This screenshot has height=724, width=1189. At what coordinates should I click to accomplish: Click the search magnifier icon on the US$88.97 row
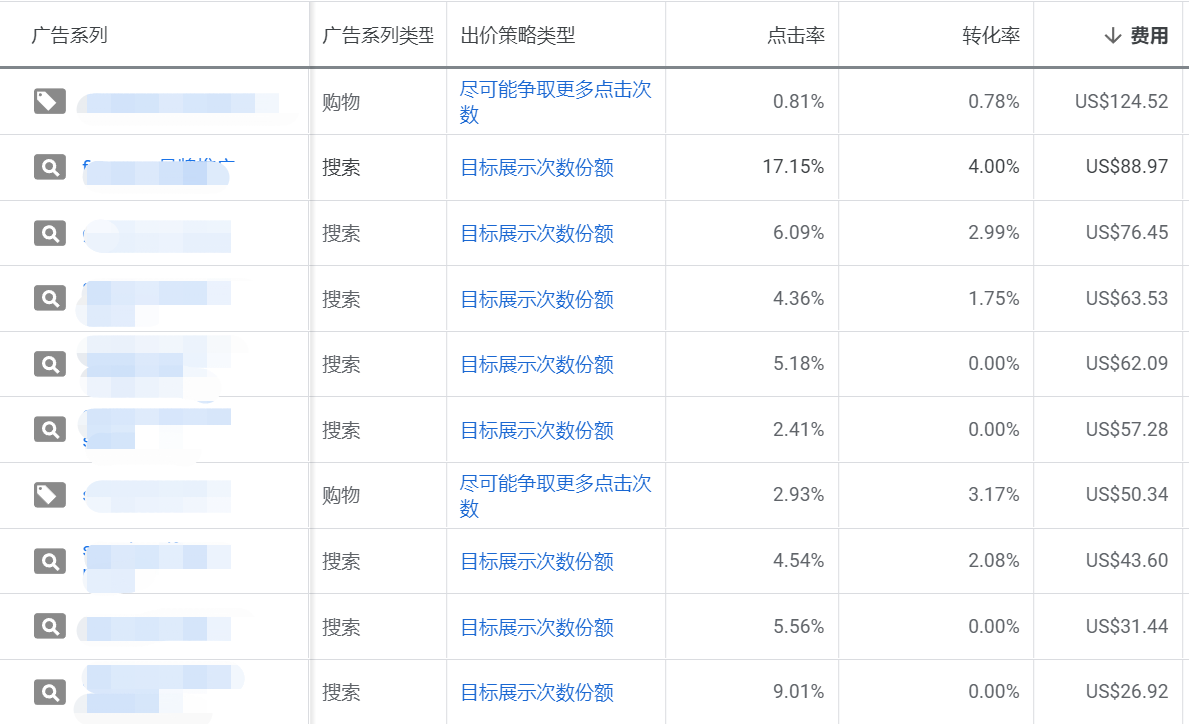(48, 167)
